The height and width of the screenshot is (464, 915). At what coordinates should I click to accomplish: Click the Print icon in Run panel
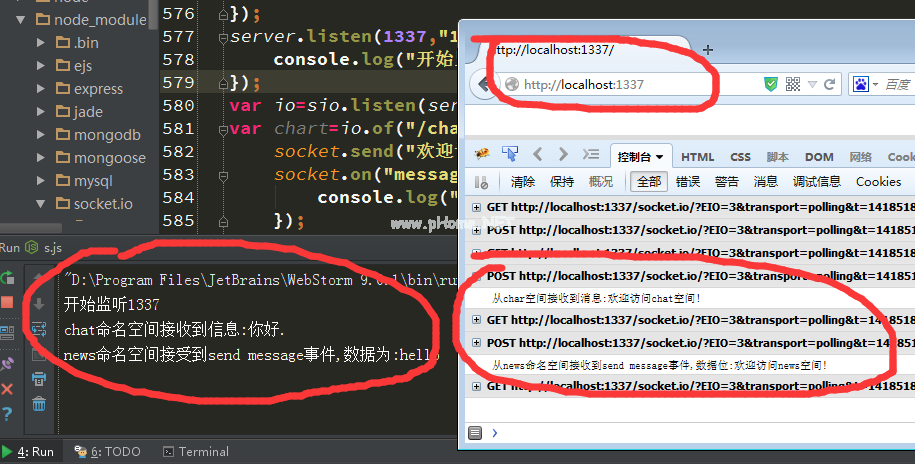pos(39,379)
